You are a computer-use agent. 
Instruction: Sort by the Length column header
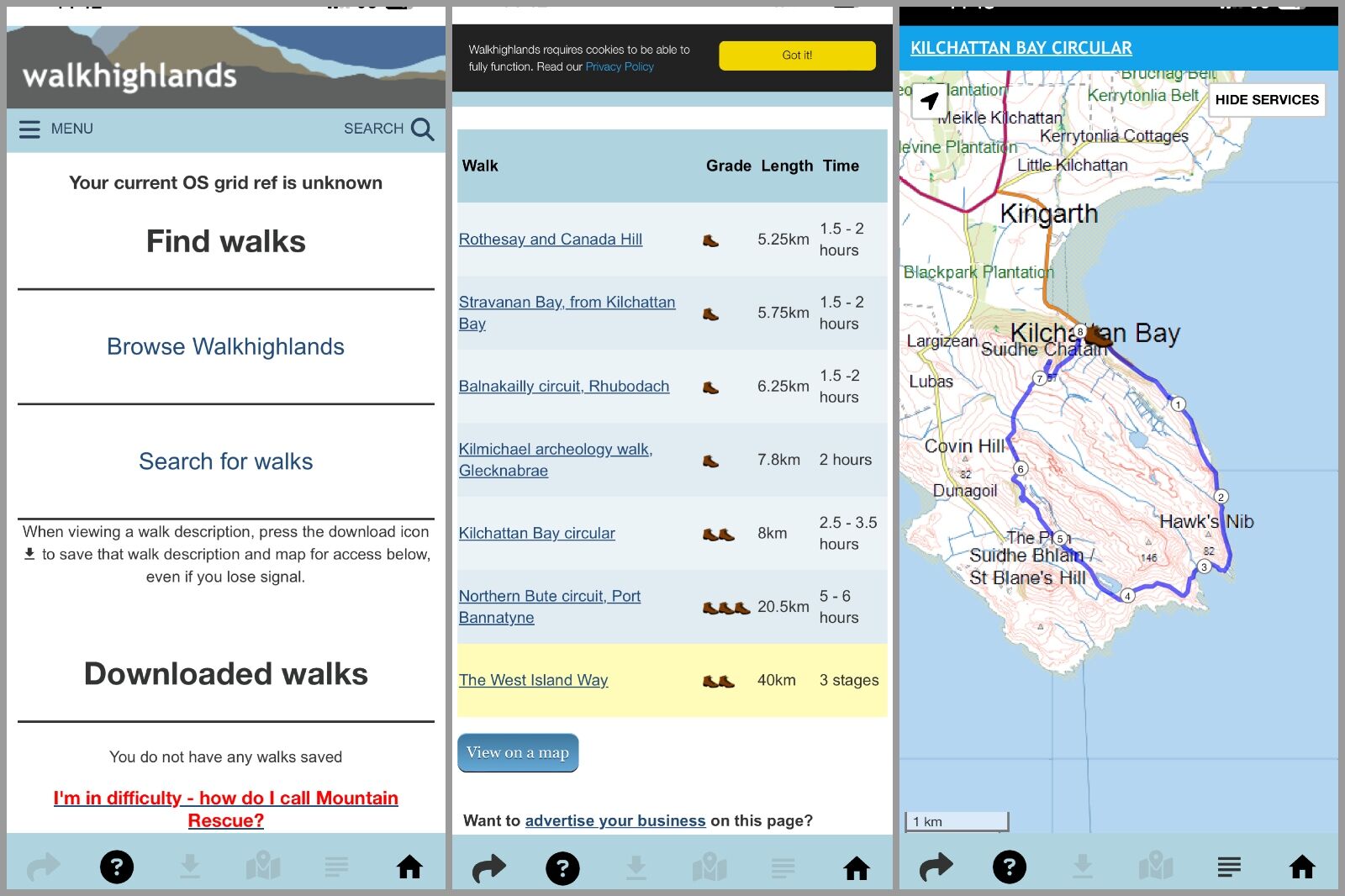(787, 166)
